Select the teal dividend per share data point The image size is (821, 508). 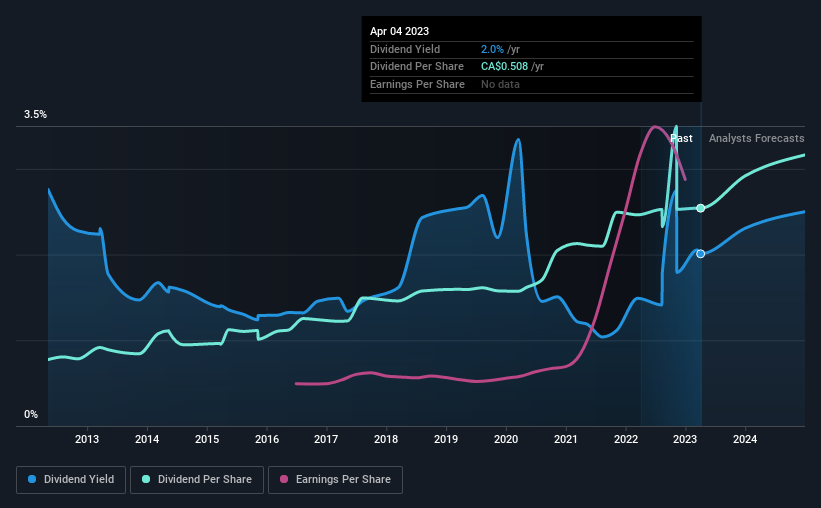[701, 208]
